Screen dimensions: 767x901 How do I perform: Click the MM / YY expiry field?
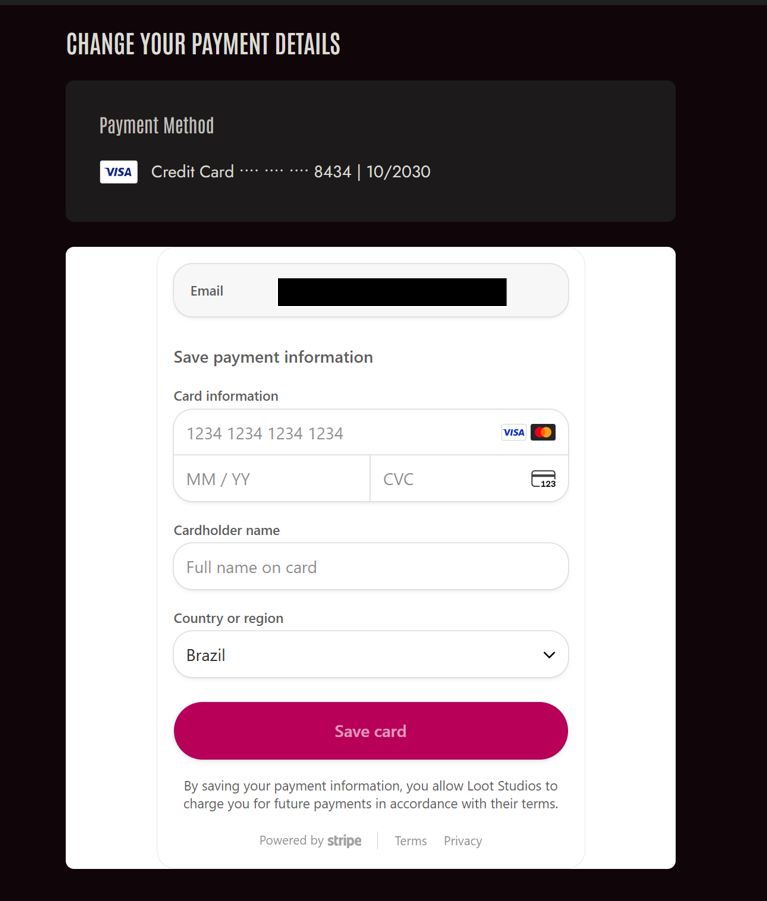[271, 479]
